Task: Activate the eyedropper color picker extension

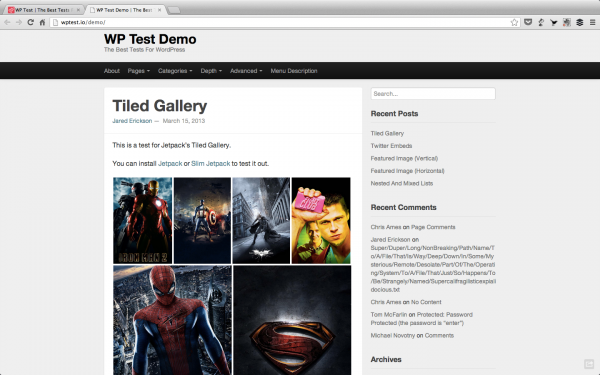Action: pos(541,22)
